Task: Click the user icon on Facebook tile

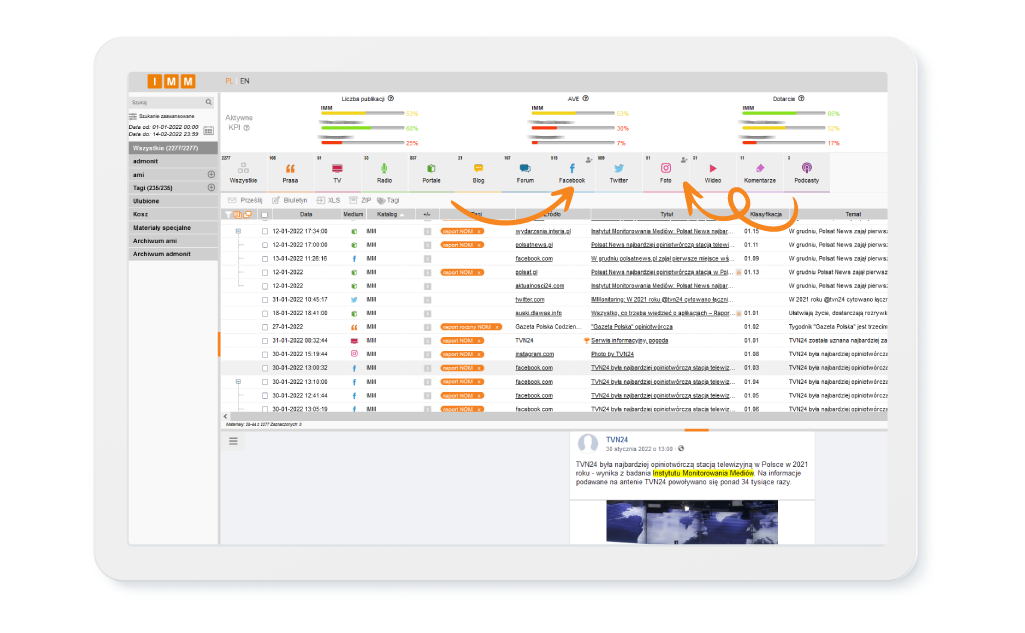Action: [x=589, y=160]
